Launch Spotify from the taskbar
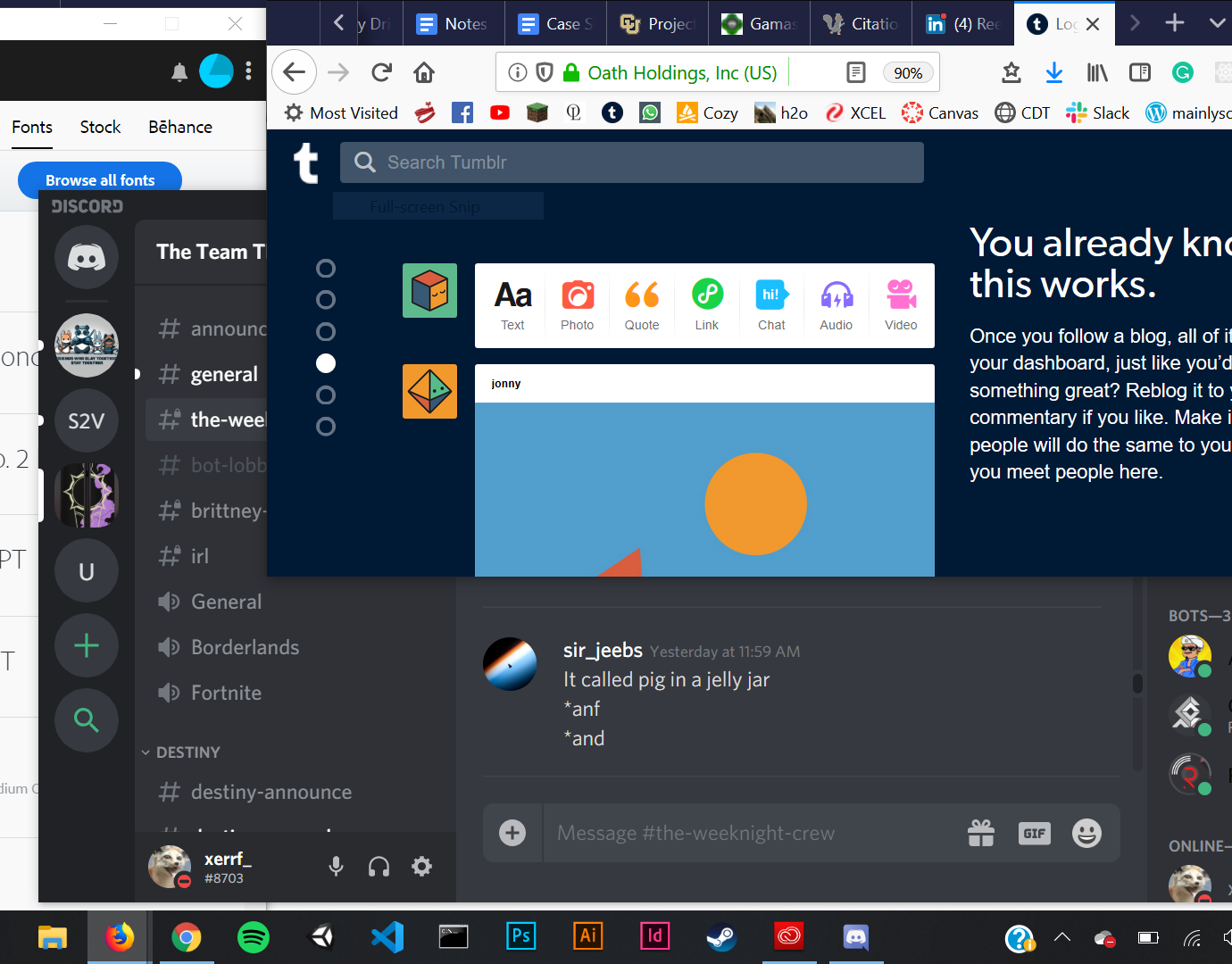This screenshot has height=964, width=1232. point(254,937)
